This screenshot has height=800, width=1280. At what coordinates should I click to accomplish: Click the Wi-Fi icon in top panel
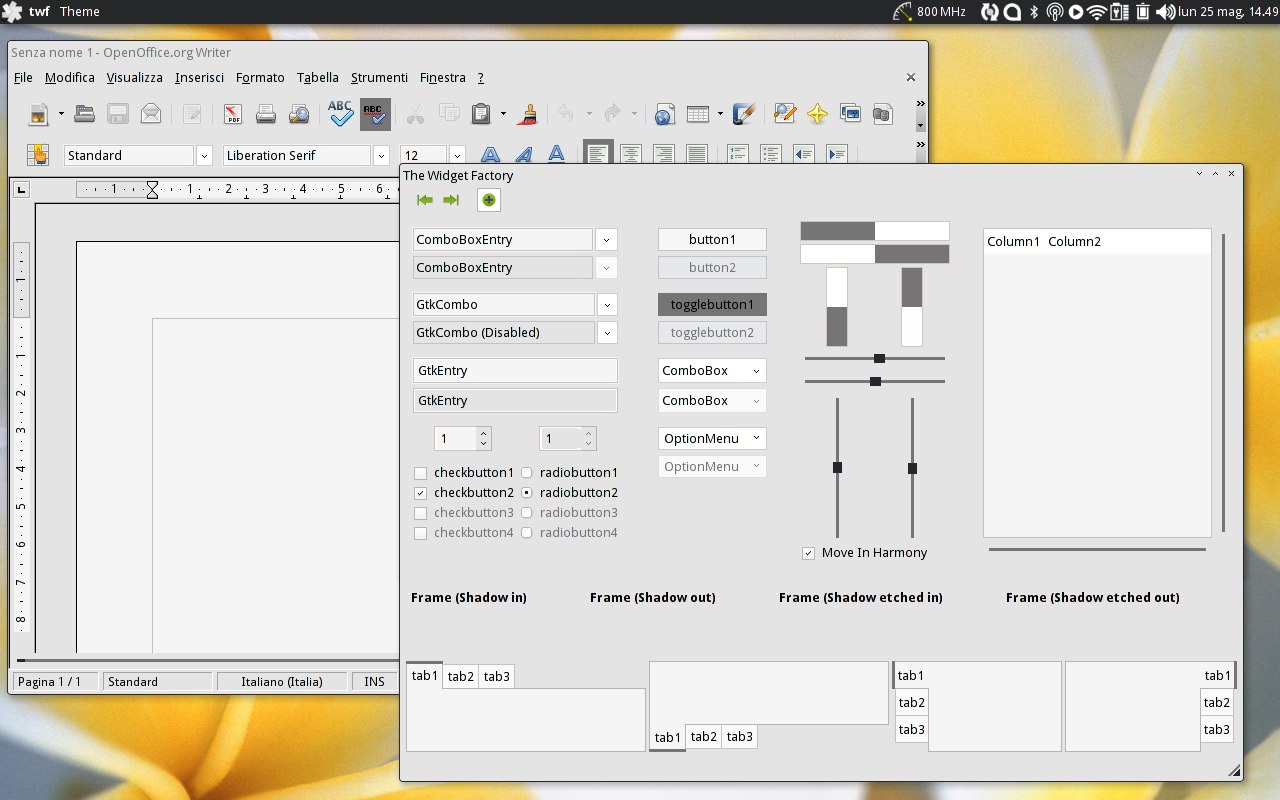click(1097, 12)
